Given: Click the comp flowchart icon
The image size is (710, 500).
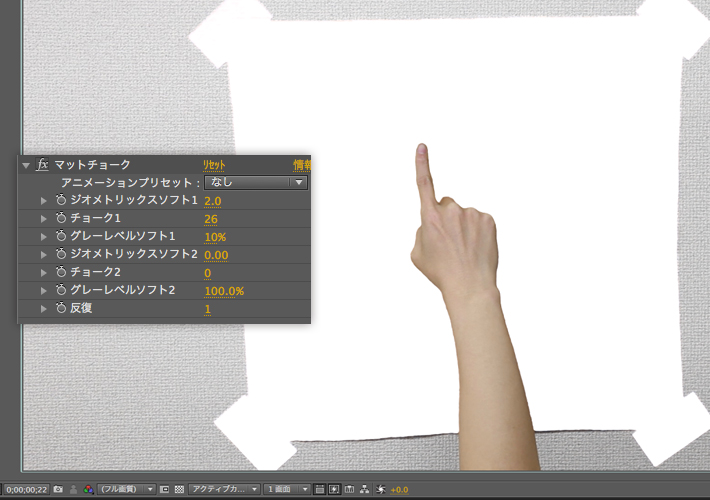Looking at the screenshot, I should click(x=364, y=489).
